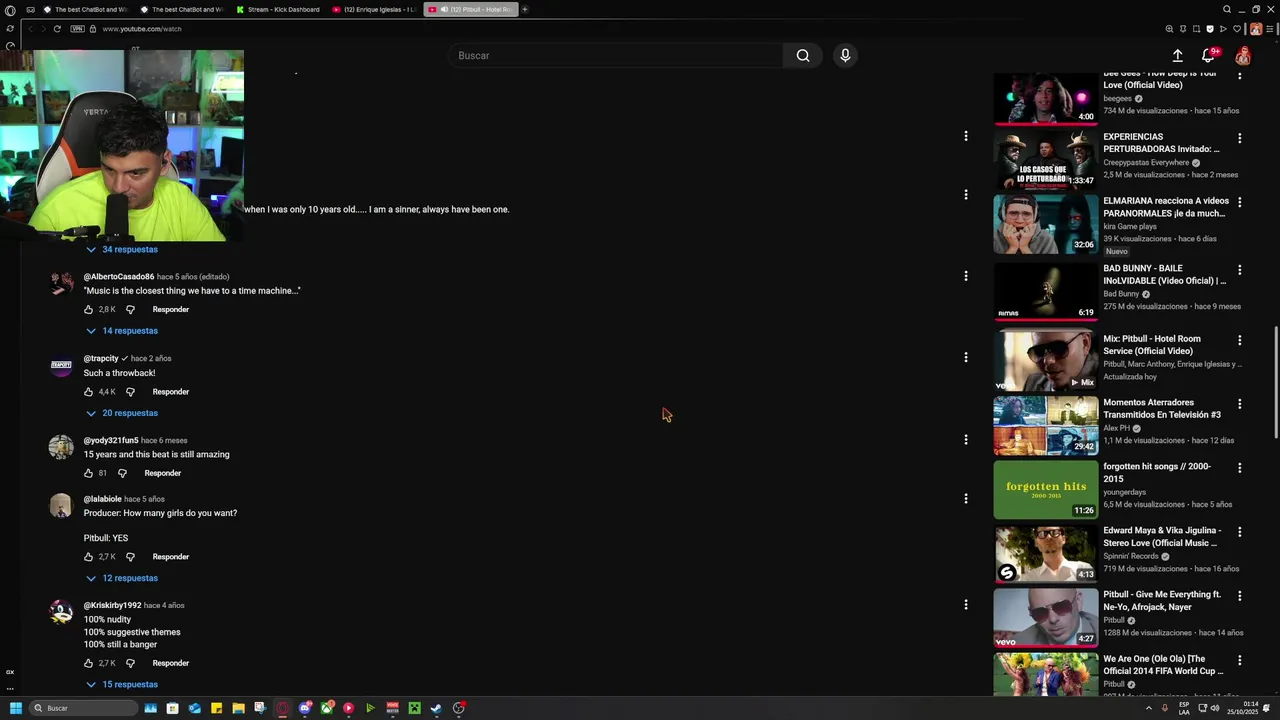Open ELMARIANA reacciona video thumbnail
Image resolution: width=1280 pixels, height=720 pixels.
click(1045, 224)
